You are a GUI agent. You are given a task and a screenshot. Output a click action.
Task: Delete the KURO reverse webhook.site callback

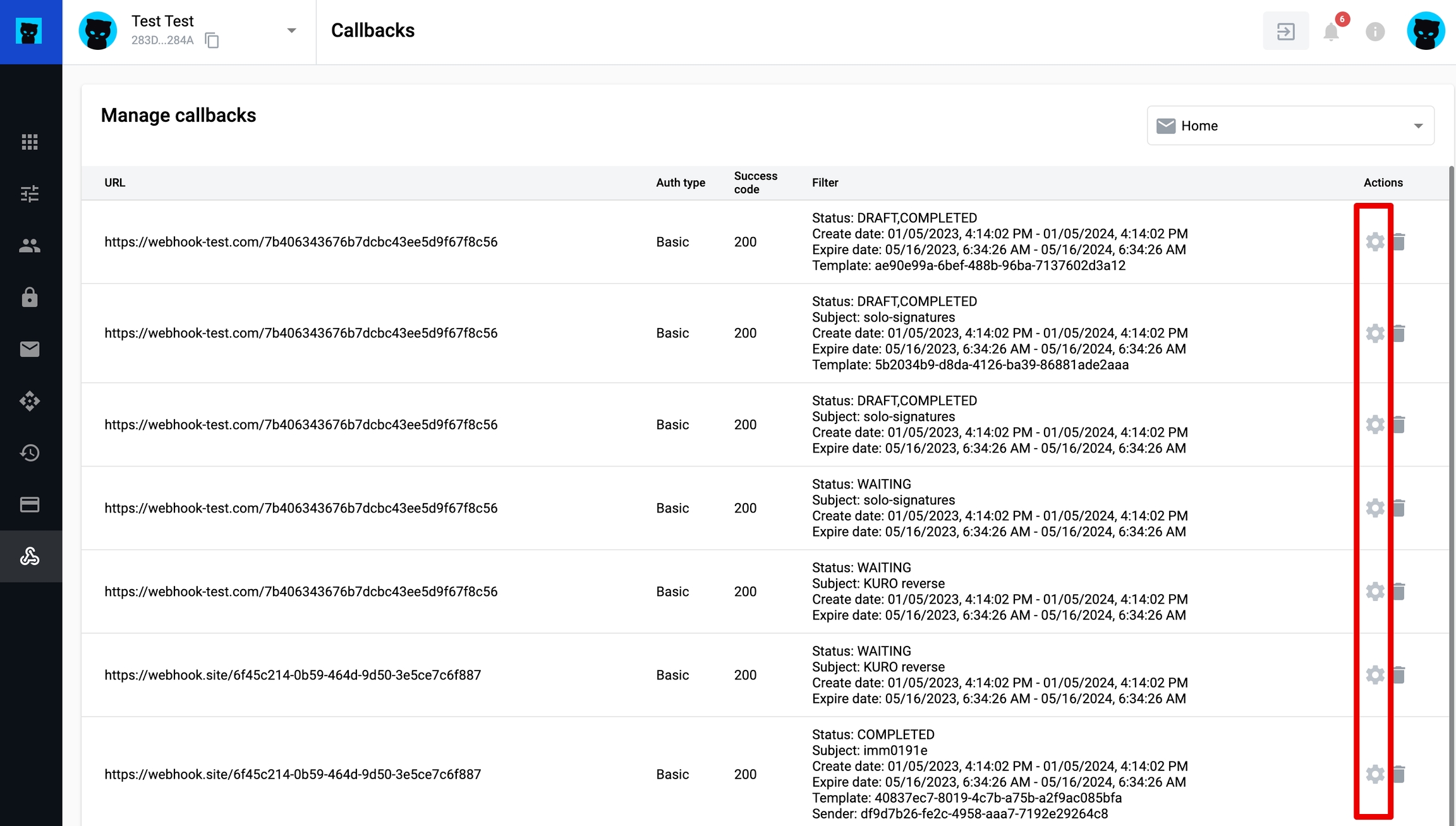pyautogui.click(x=1399, y=675)
